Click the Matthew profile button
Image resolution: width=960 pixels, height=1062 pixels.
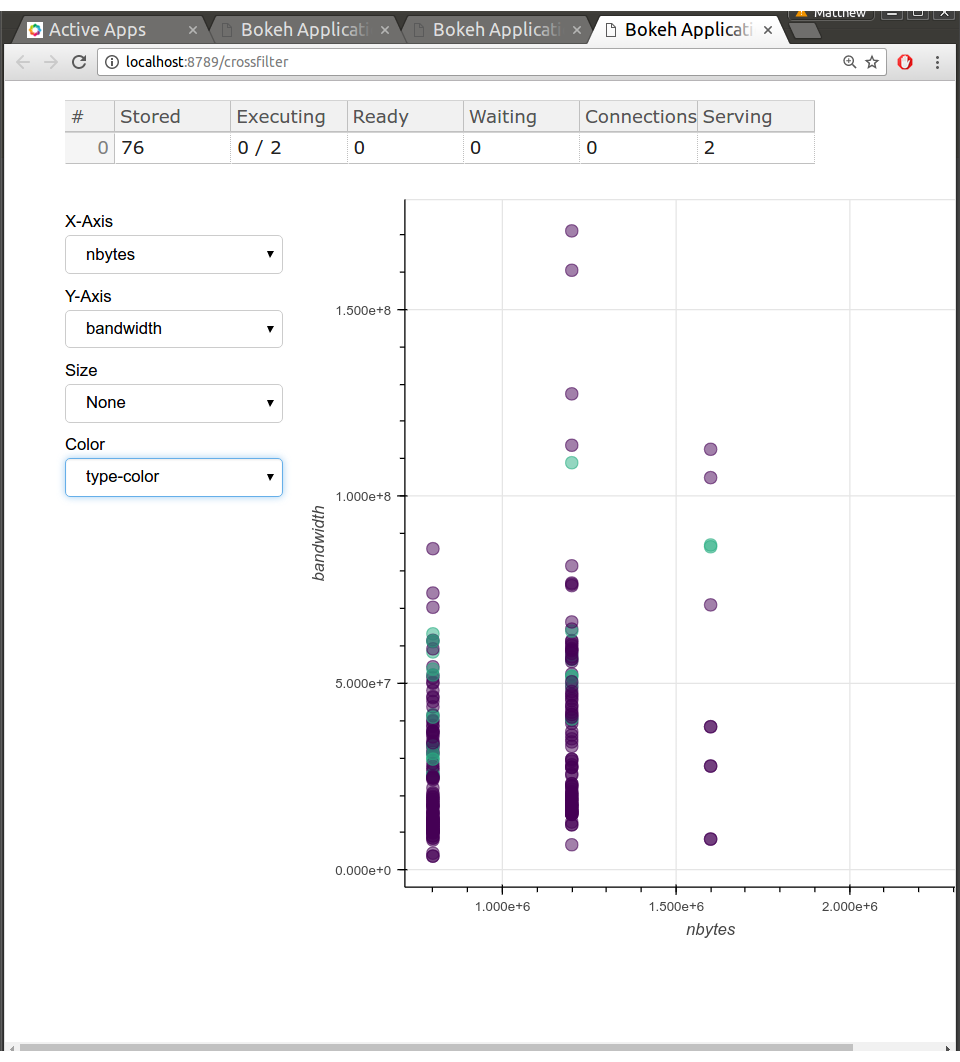pos(838,12)
